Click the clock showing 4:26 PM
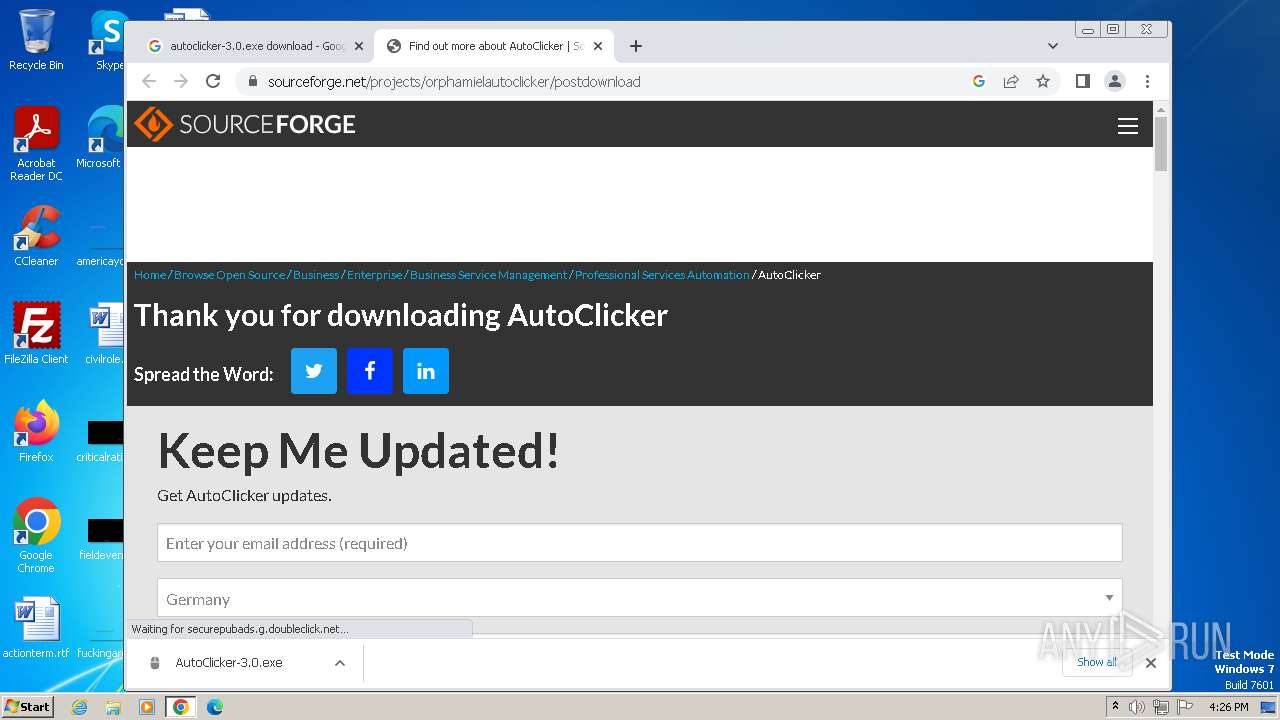The width and height of the screenshot is (1280, 720). pos(1228,707)
